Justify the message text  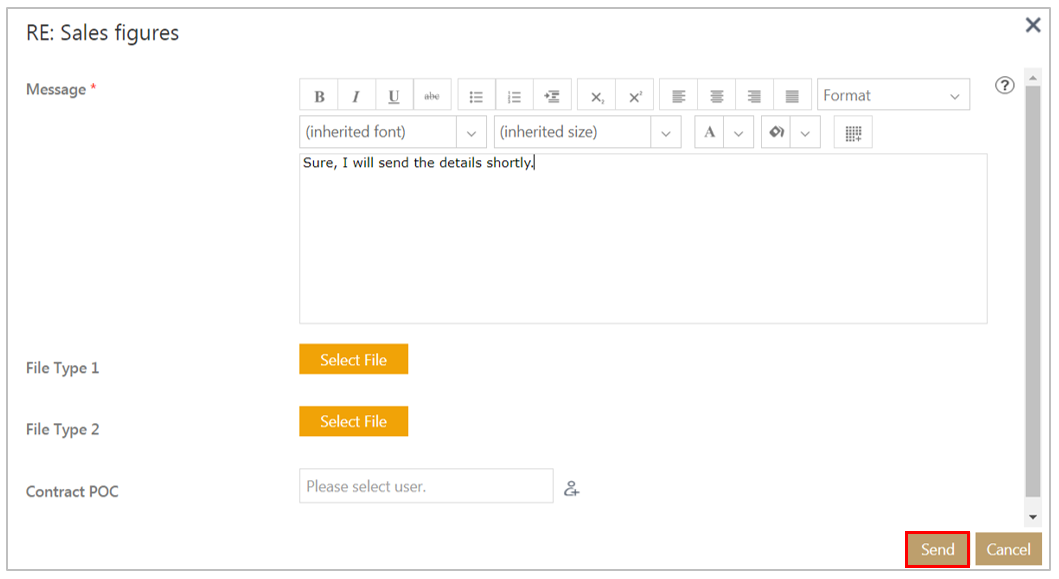pos(792,96)
